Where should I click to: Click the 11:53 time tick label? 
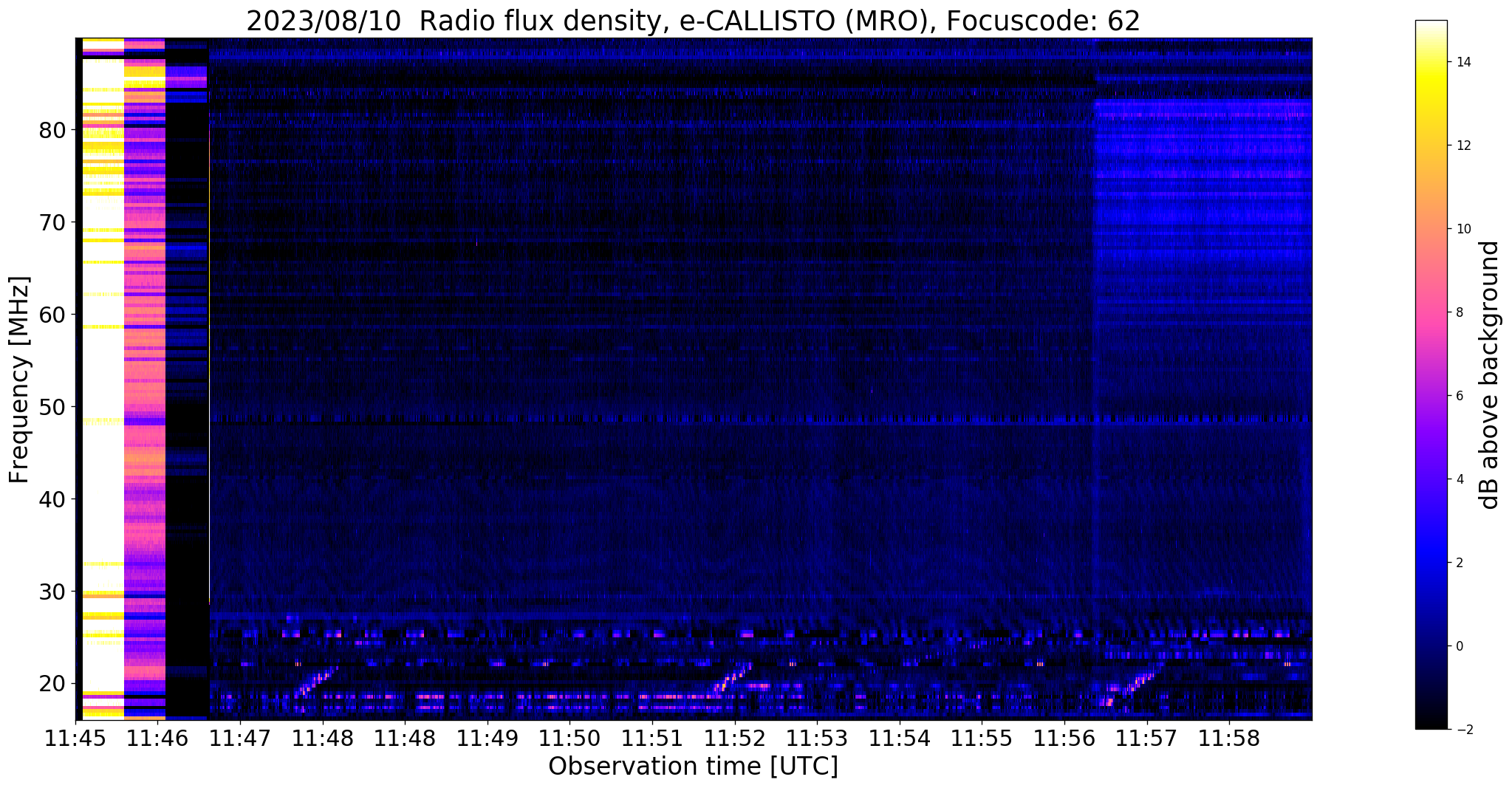[817, 739]
